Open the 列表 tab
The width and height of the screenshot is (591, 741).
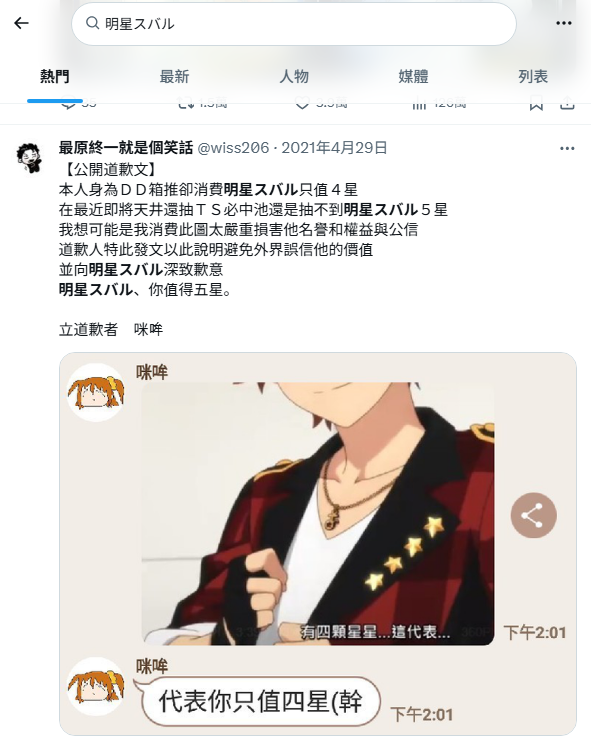(x=533, y=77)
